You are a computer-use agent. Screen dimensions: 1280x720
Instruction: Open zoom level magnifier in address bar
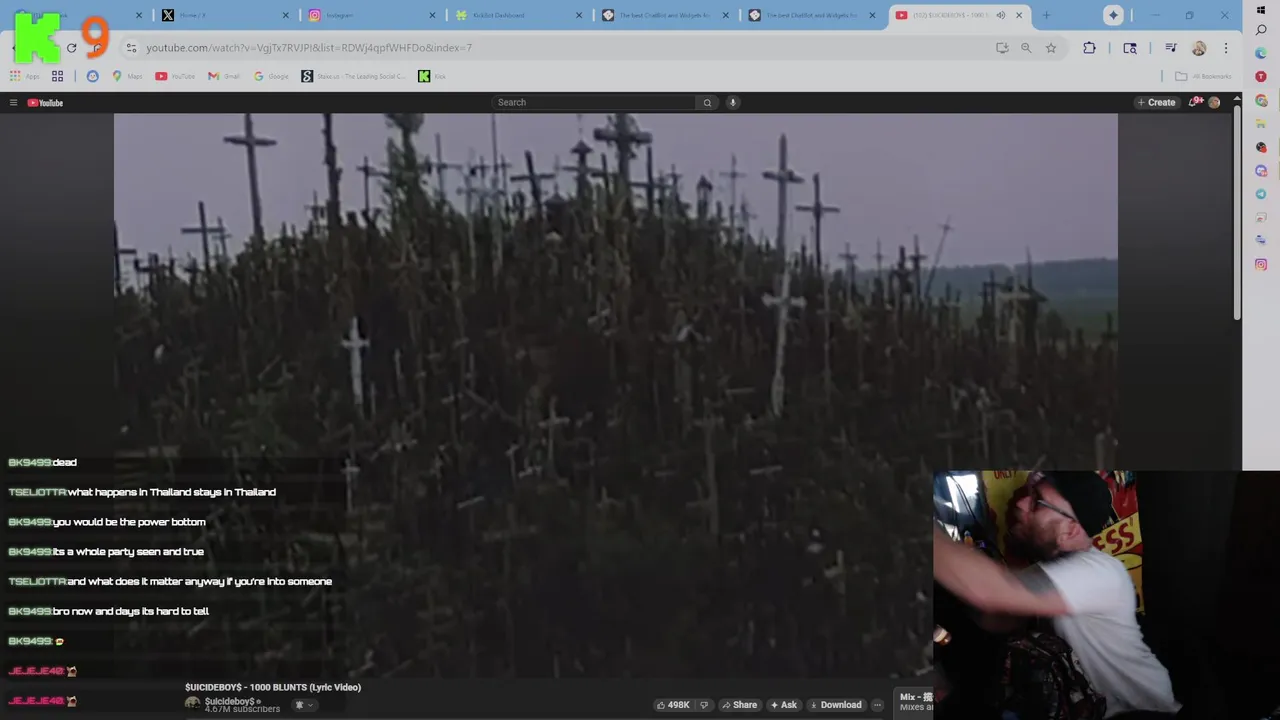tap(1026, 48)
